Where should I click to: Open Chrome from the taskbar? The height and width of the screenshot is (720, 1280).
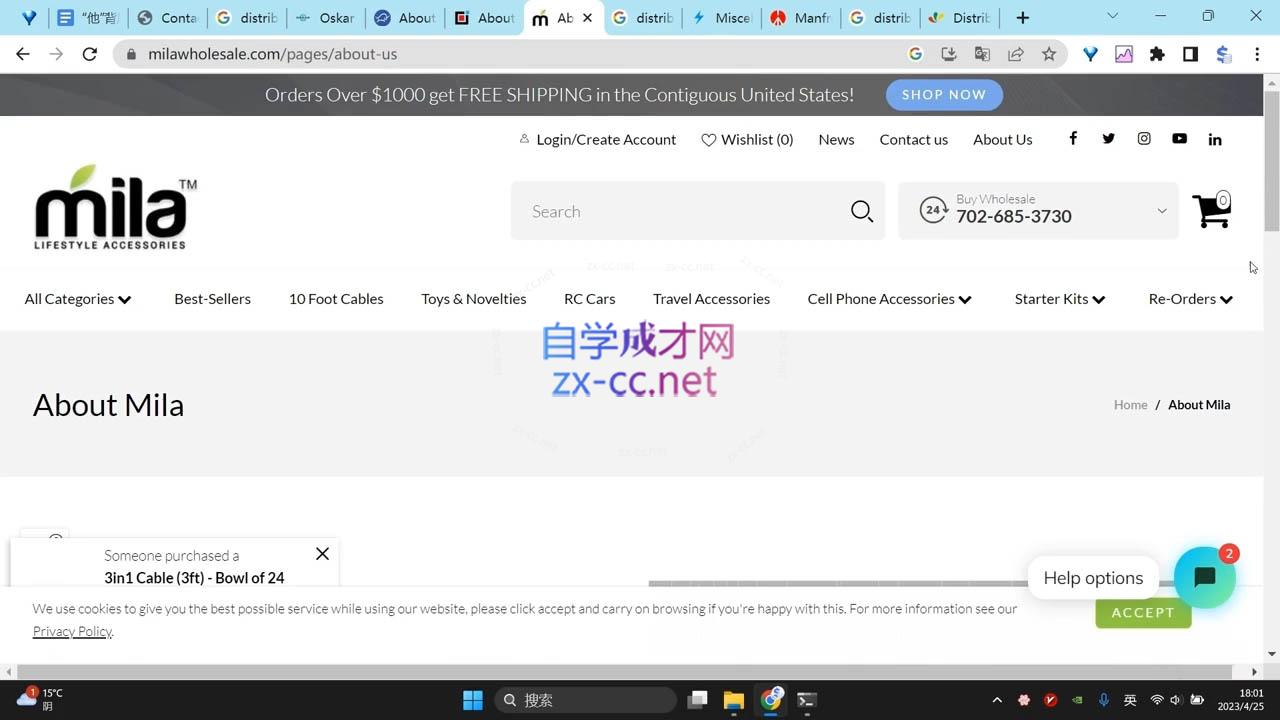click(x=771, y=700)
